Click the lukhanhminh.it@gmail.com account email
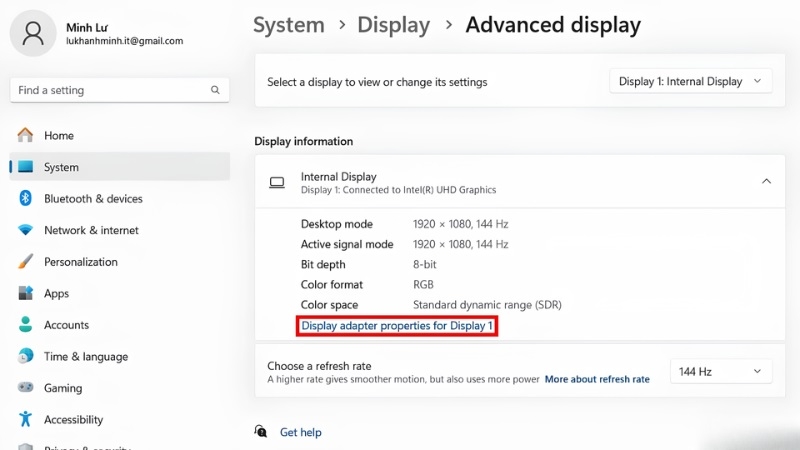The width and height of the screenshot is (800, 450). tap(124, 41)
